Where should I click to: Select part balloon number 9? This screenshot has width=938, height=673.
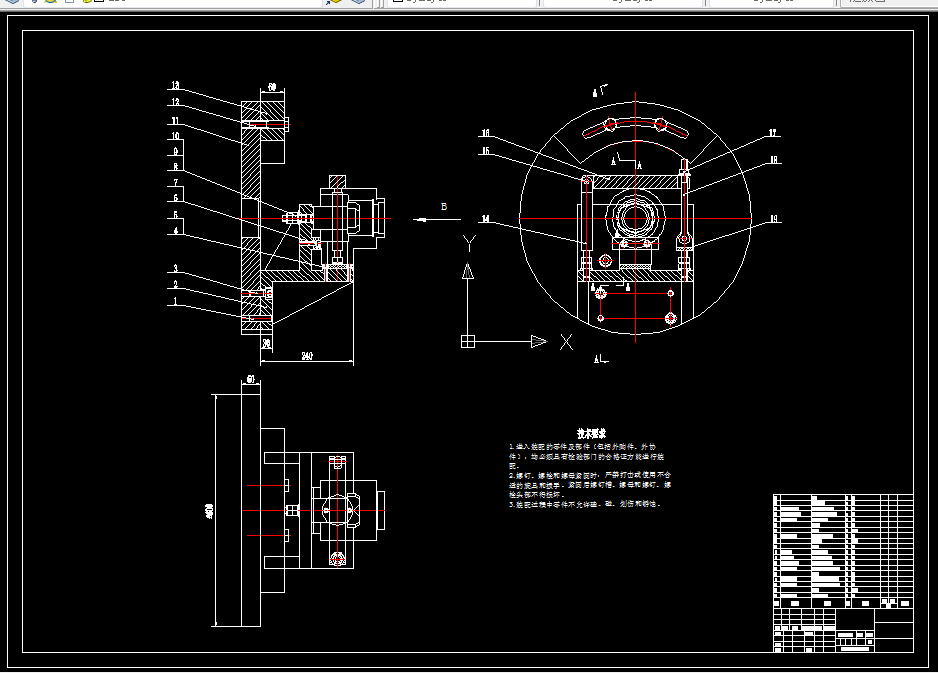(x=176, y=151)
